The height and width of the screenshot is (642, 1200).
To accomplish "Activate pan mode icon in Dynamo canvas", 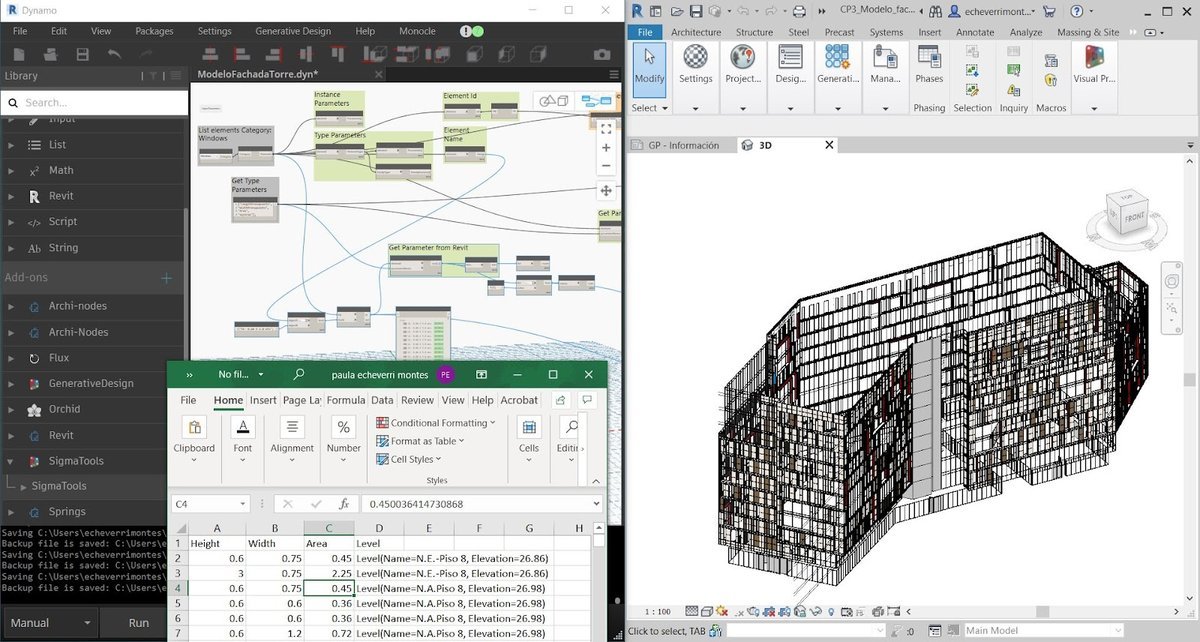I will coord(606,190).
